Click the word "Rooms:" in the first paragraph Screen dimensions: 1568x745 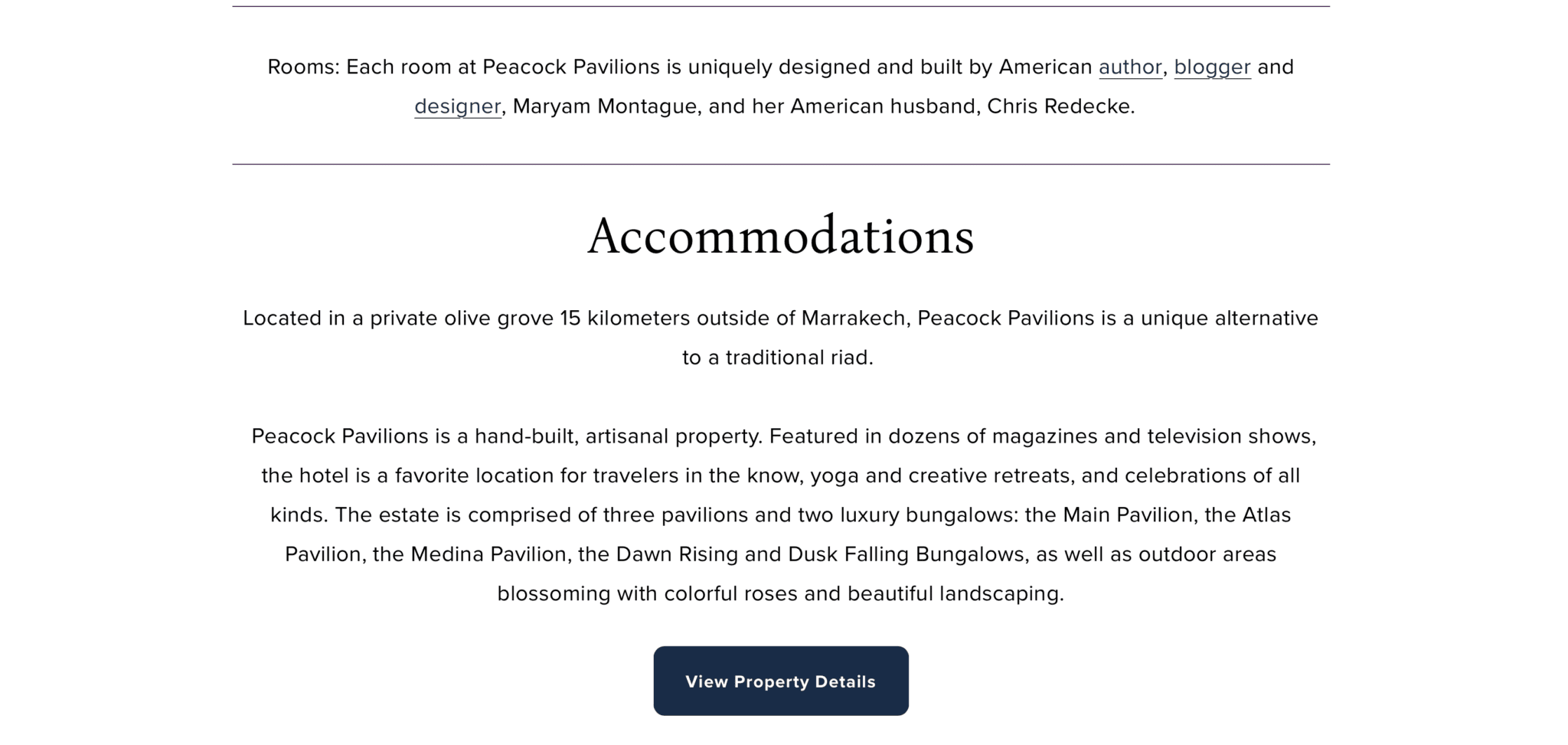tap(303, 67)
